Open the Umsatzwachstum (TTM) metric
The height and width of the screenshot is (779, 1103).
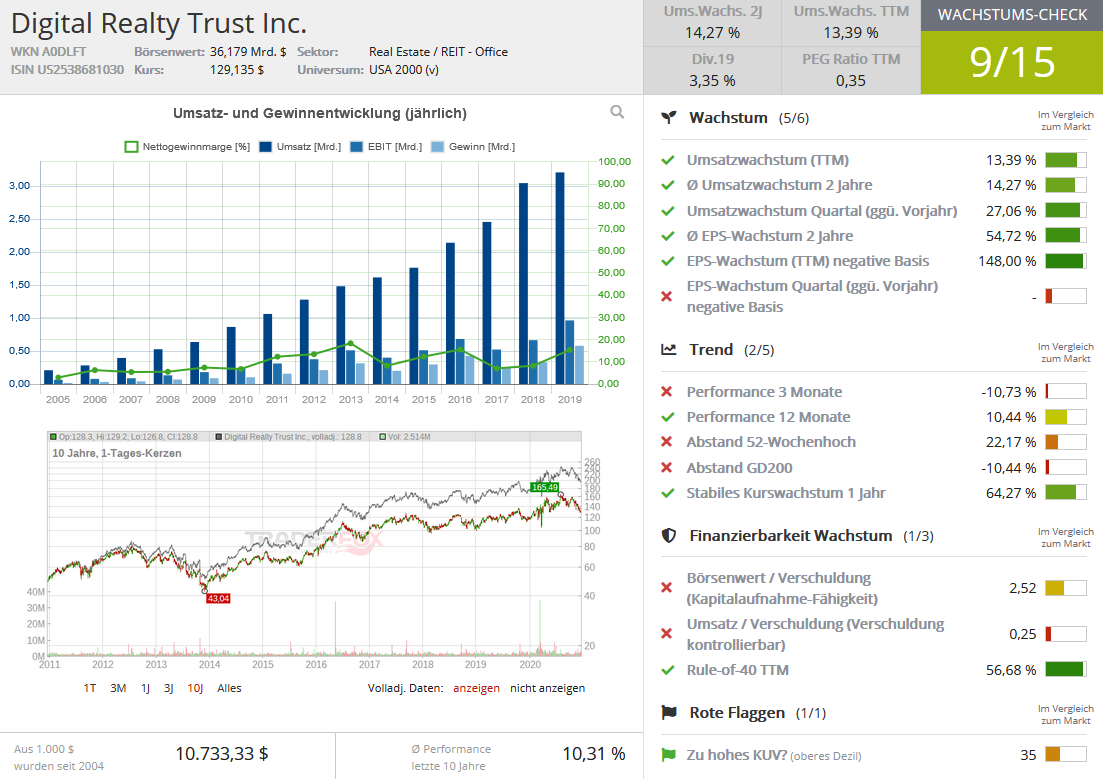point(767,160)
